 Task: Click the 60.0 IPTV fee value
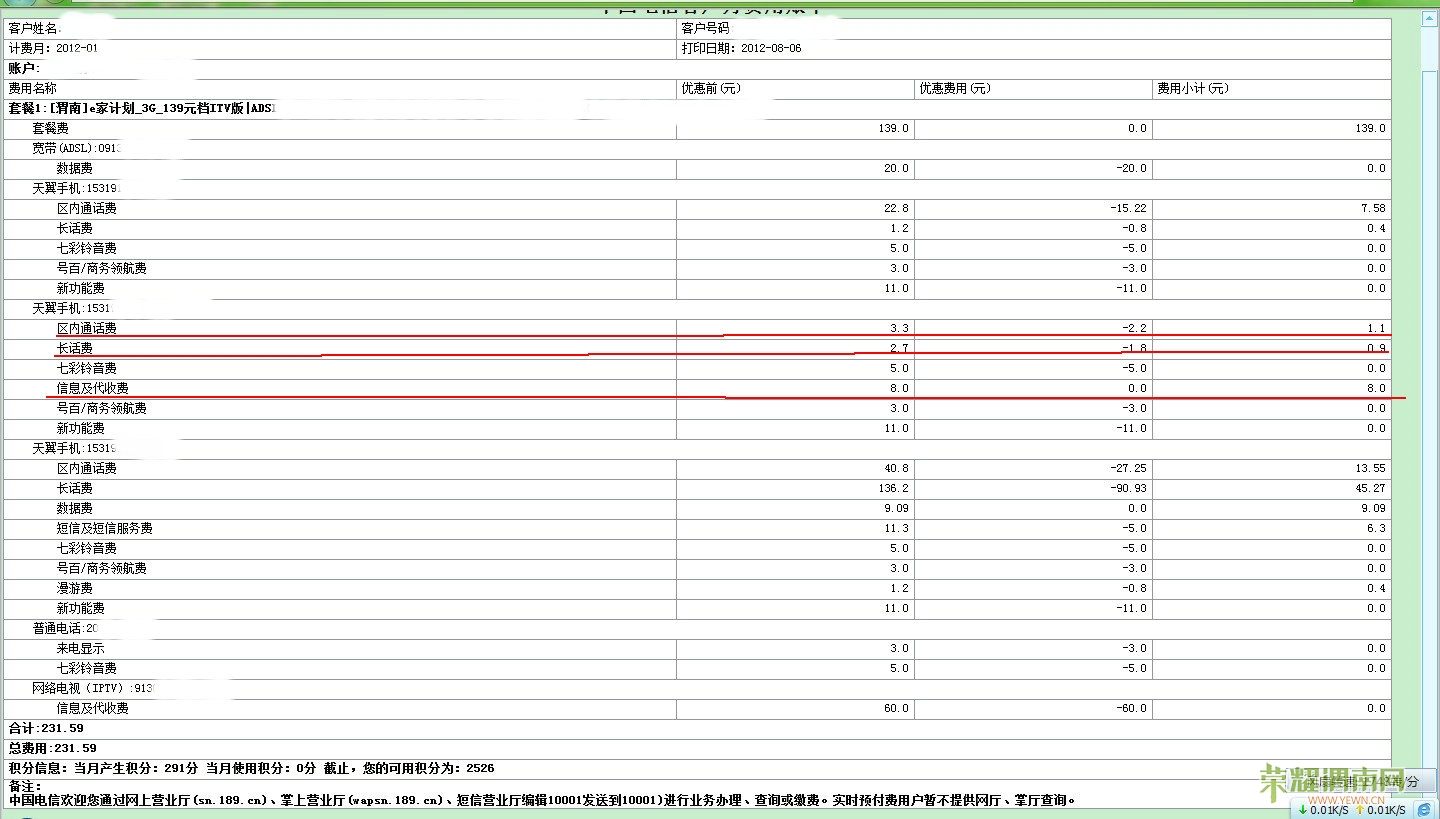pos(897,708)
